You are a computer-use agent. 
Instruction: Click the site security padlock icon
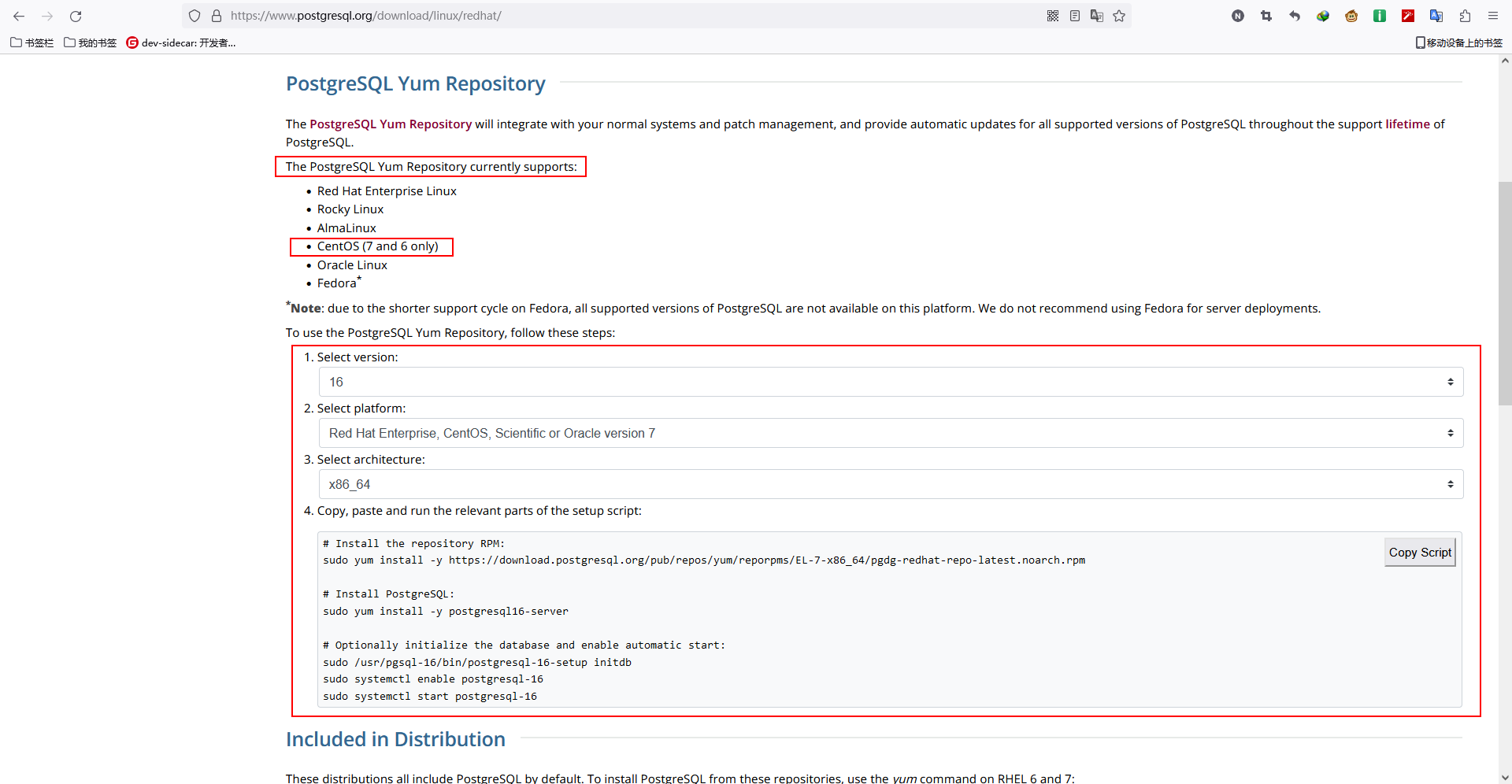click(x=217, y=16)
